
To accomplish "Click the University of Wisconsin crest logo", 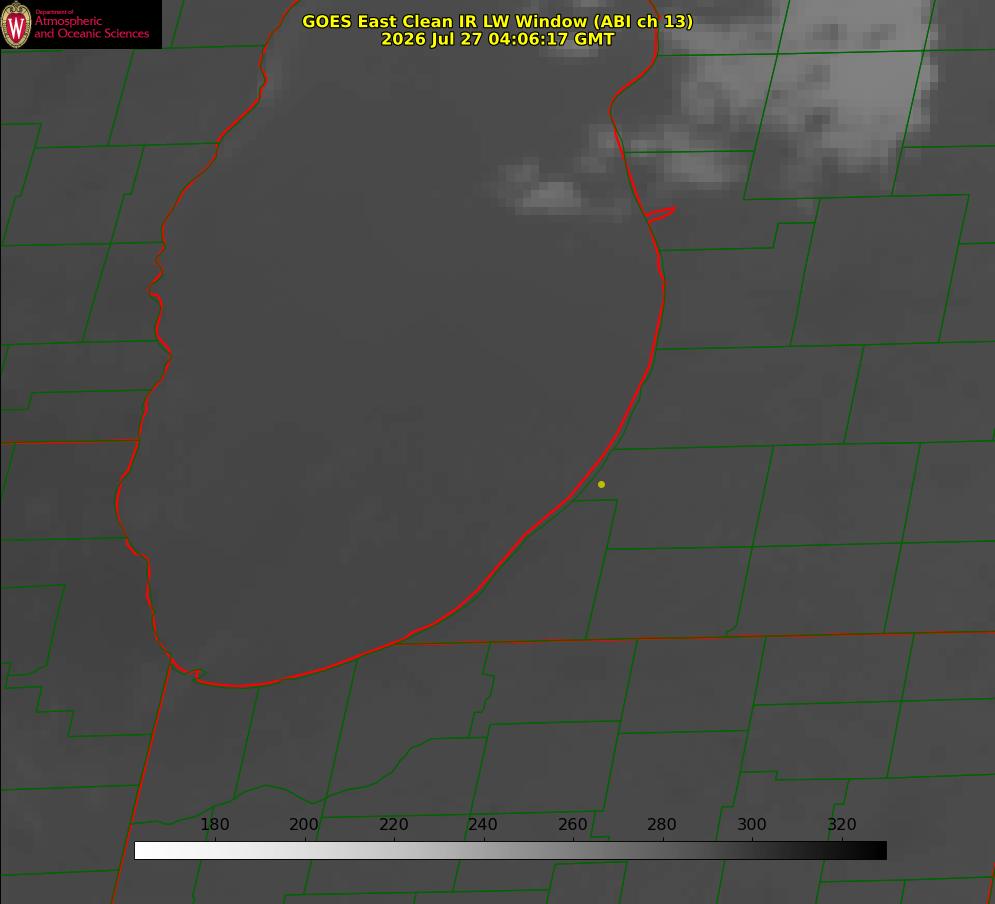I will (x=16, y=24).
